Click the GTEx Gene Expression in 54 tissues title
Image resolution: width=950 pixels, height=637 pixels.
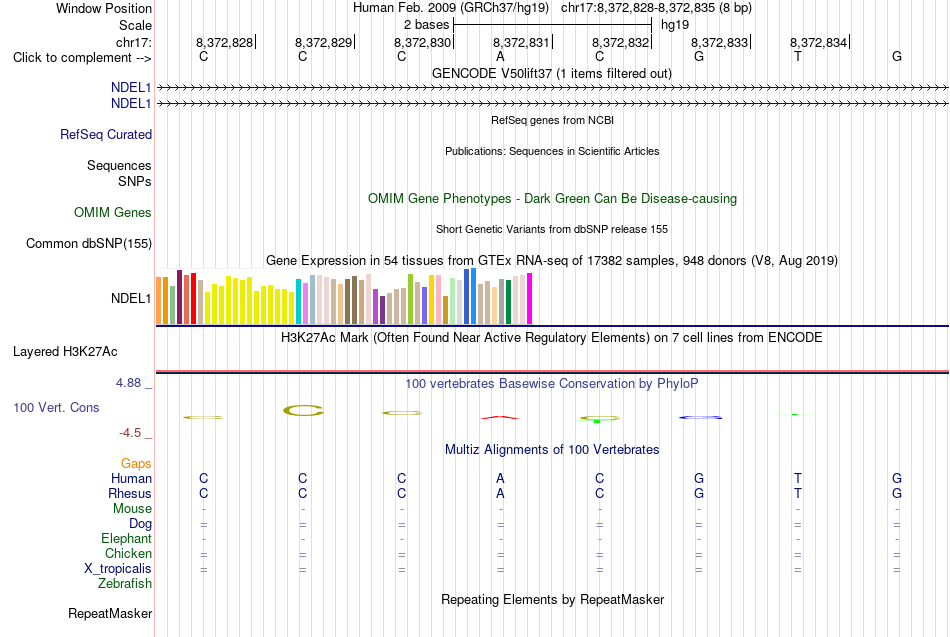point(552,261)
